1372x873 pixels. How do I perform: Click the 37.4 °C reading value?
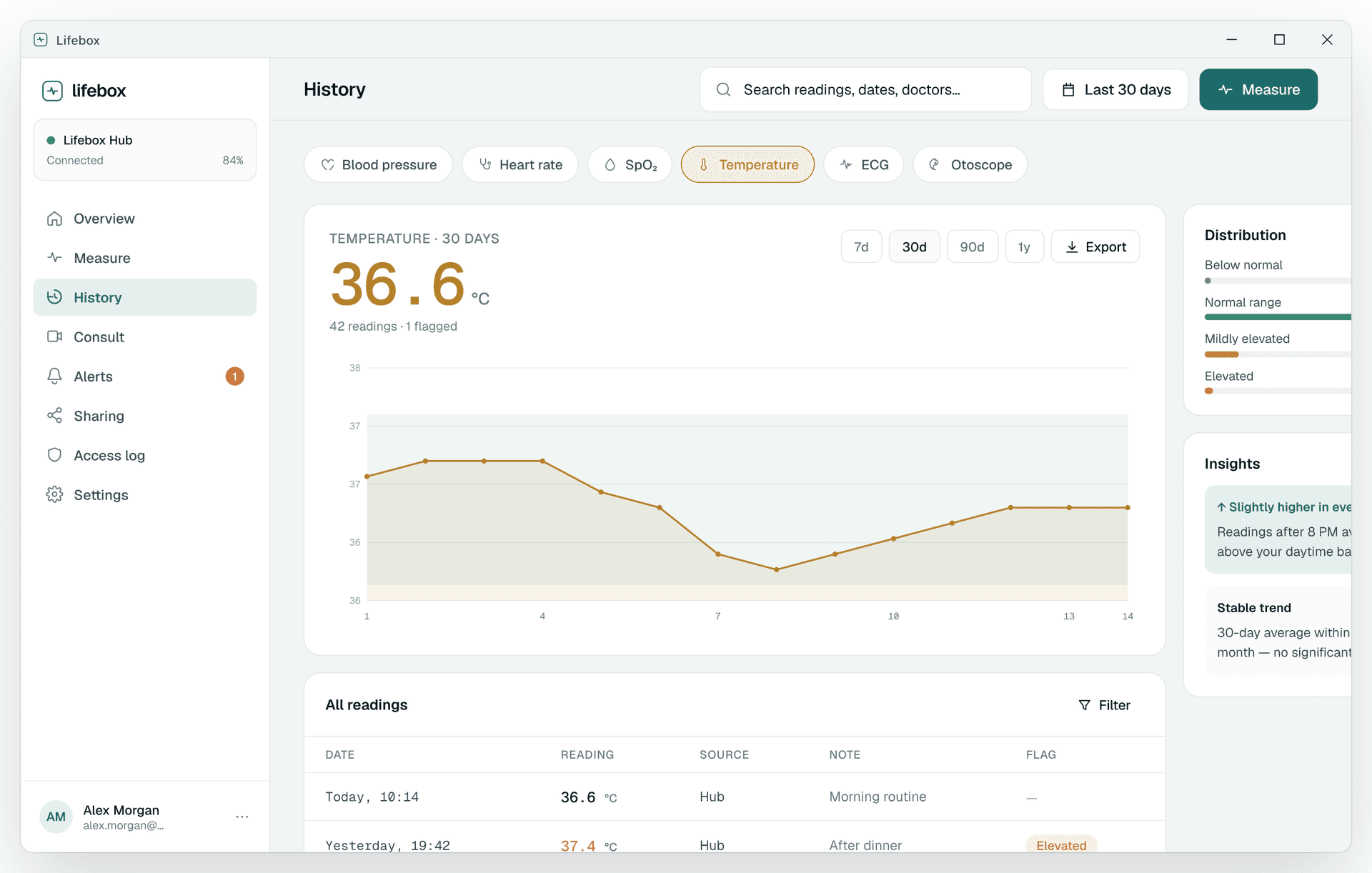589,846
